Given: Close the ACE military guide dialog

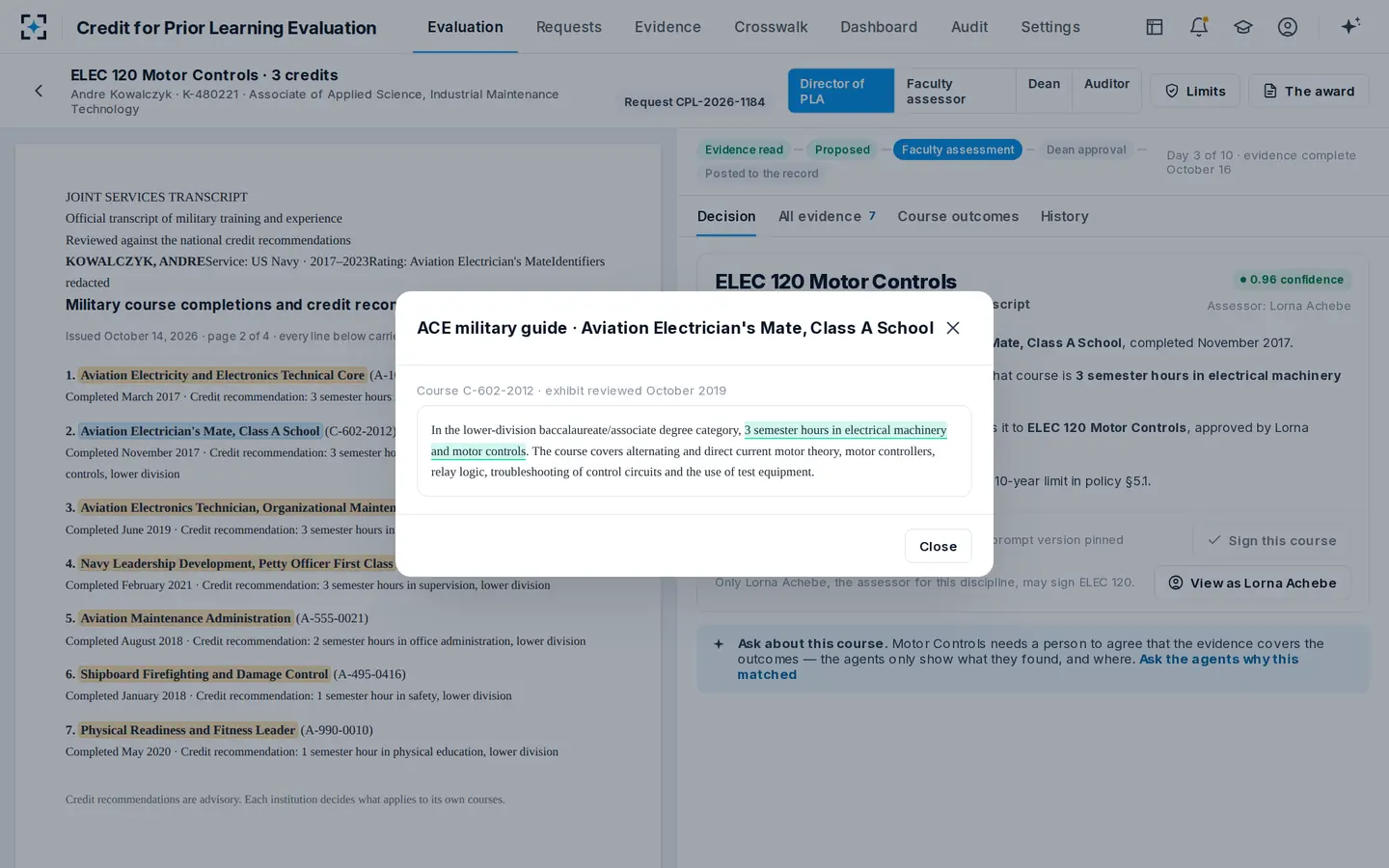Looking at the screenshot, I should point(953,328).
